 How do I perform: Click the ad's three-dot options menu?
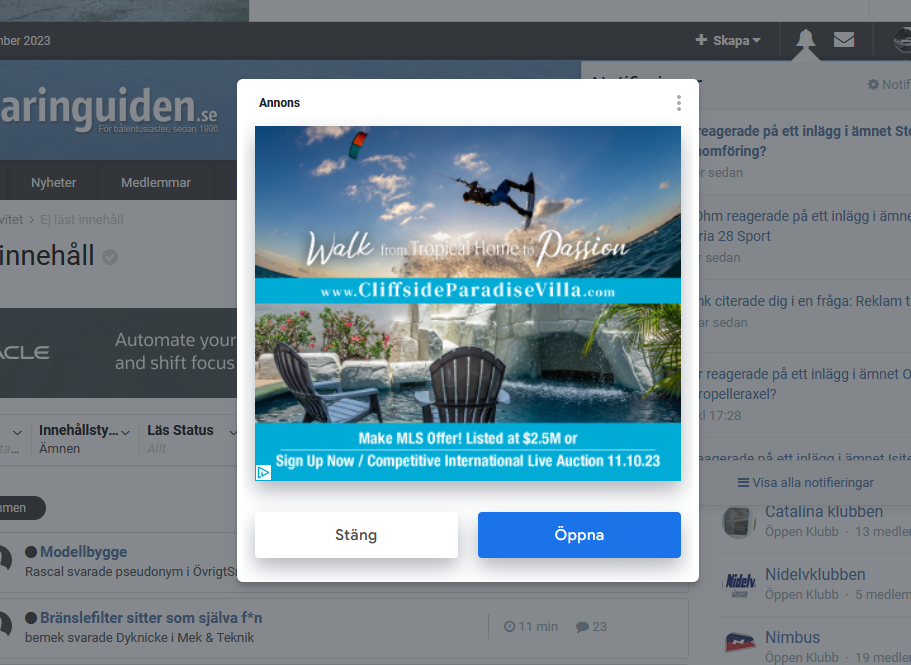click(x=679, y=103)
